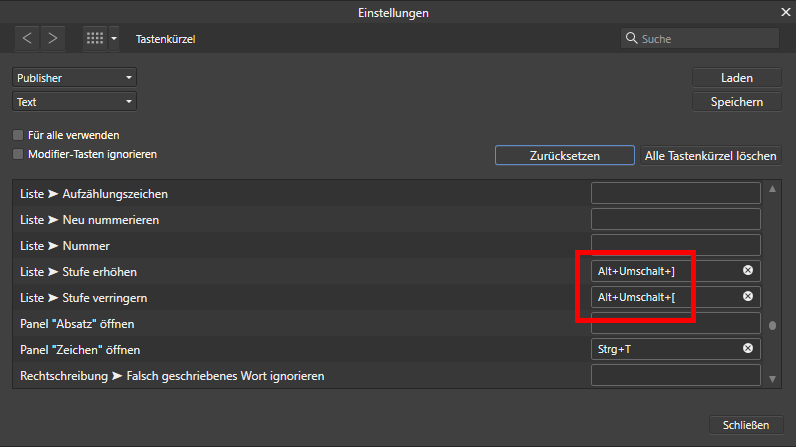796x447 pixels.
Task: Click the search magnifier icon
Action: [x=631, y=38]
